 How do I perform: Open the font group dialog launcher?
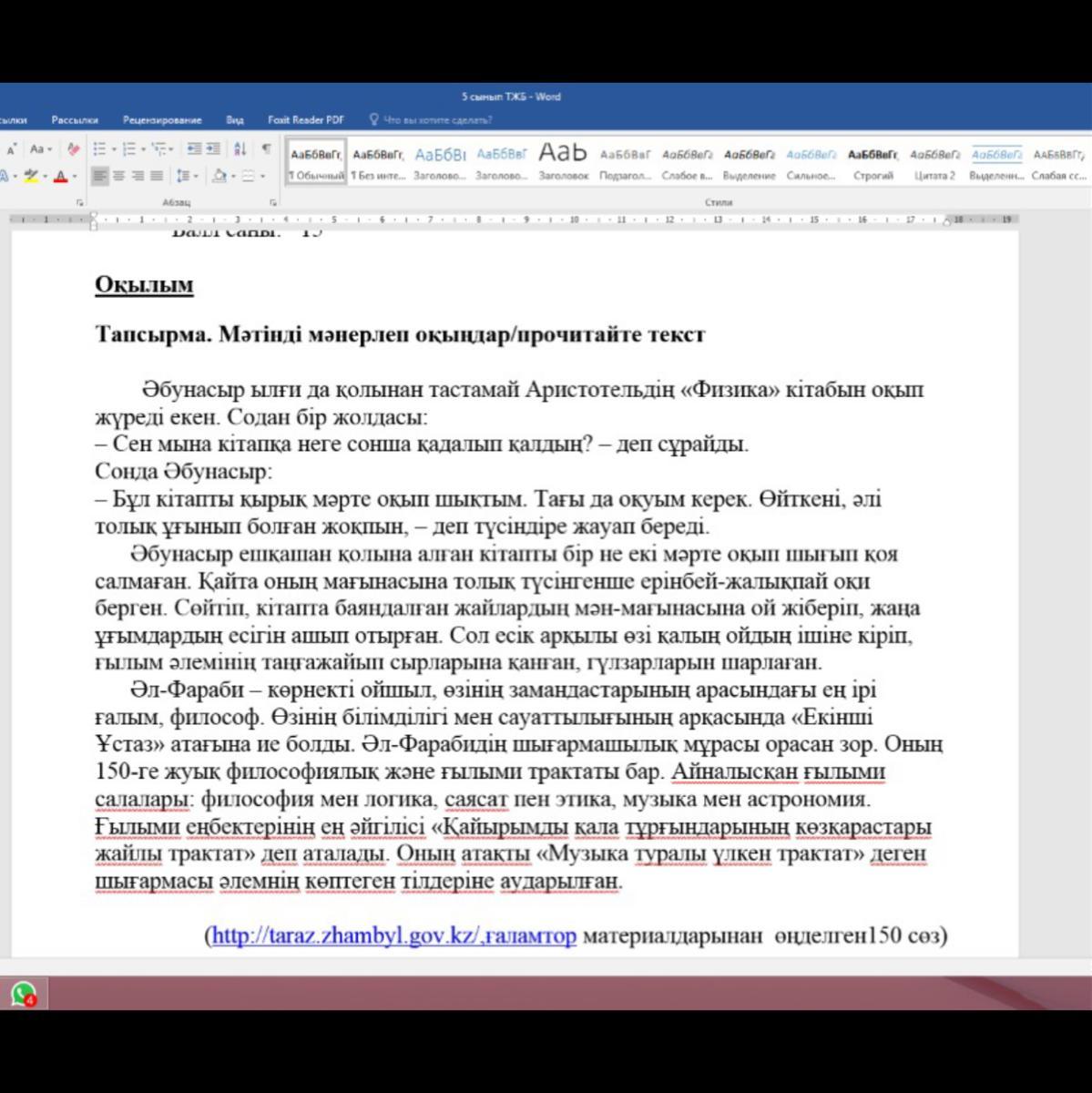(x=79, y=202)
